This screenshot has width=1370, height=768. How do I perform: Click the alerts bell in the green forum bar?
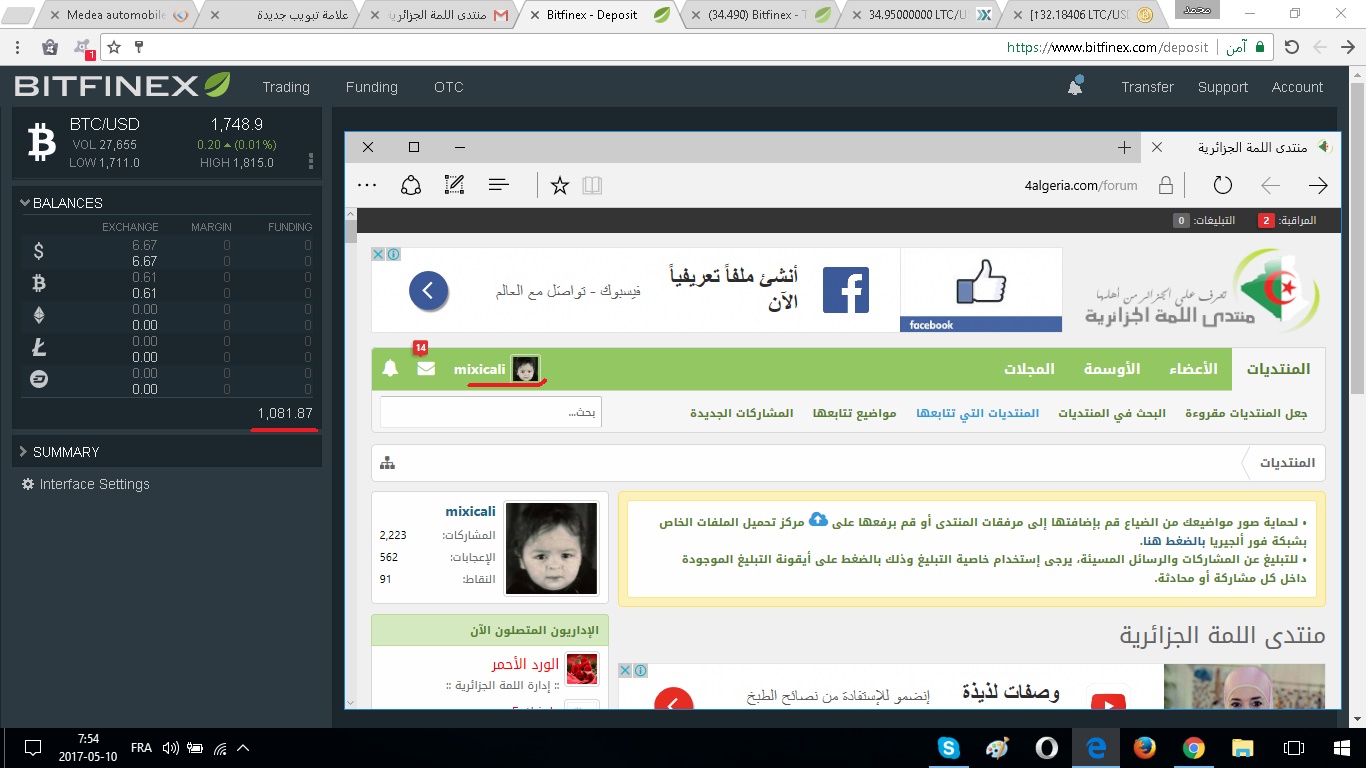390,368
